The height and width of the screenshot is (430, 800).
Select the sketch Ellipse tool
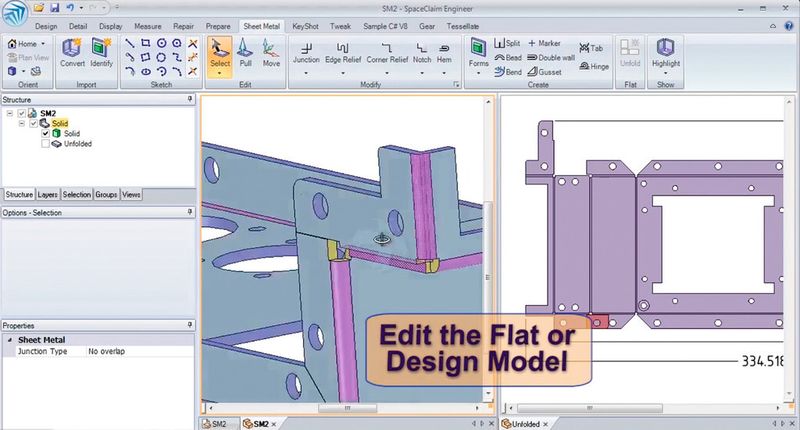[146, 71]
